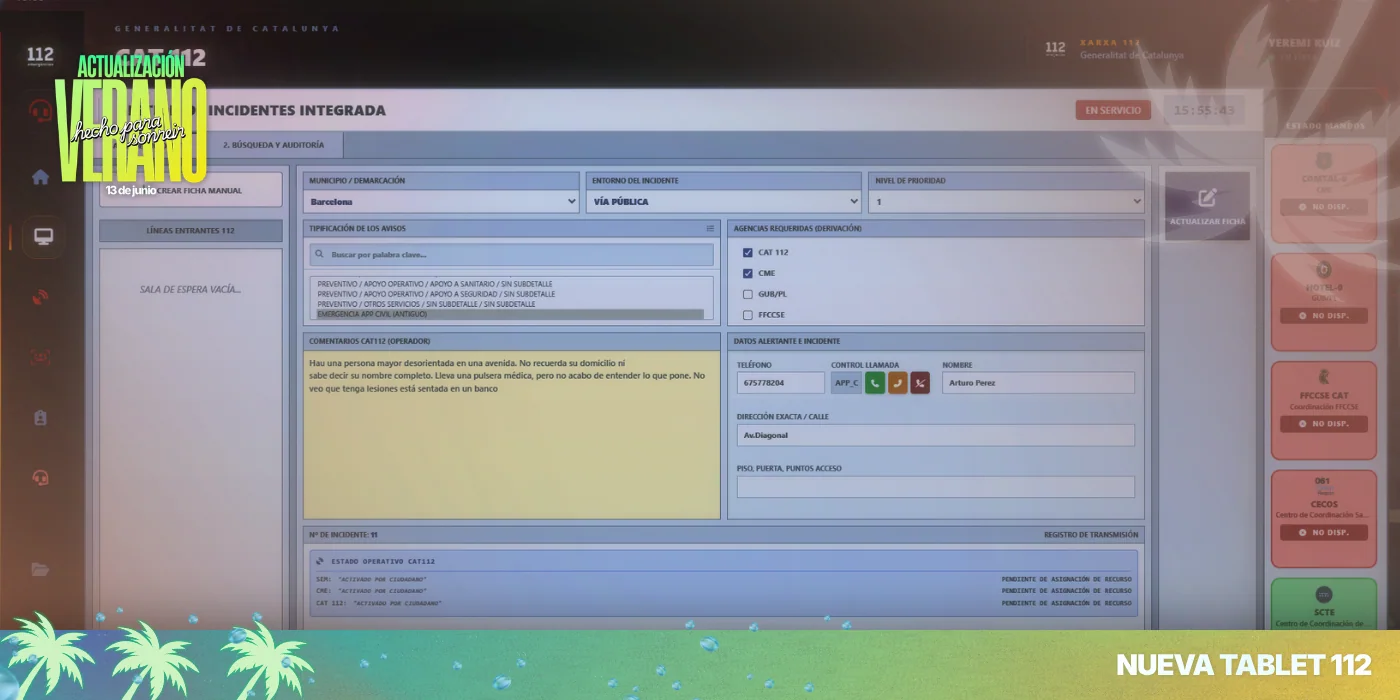Focus the Buscar por palabra clave field

(511, 255)
